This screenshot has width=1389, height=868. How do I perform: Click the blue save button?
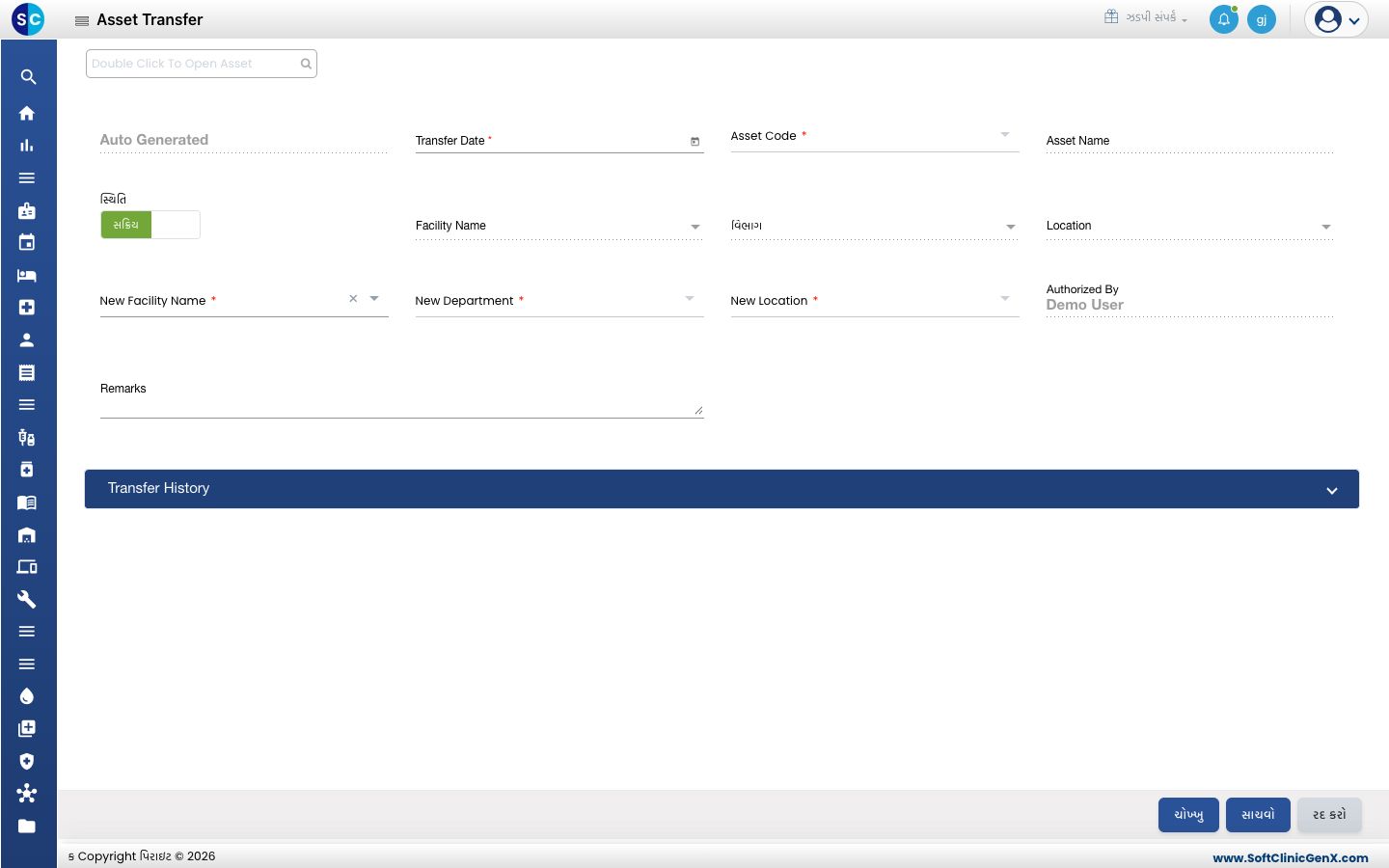tap(1258, 815)
